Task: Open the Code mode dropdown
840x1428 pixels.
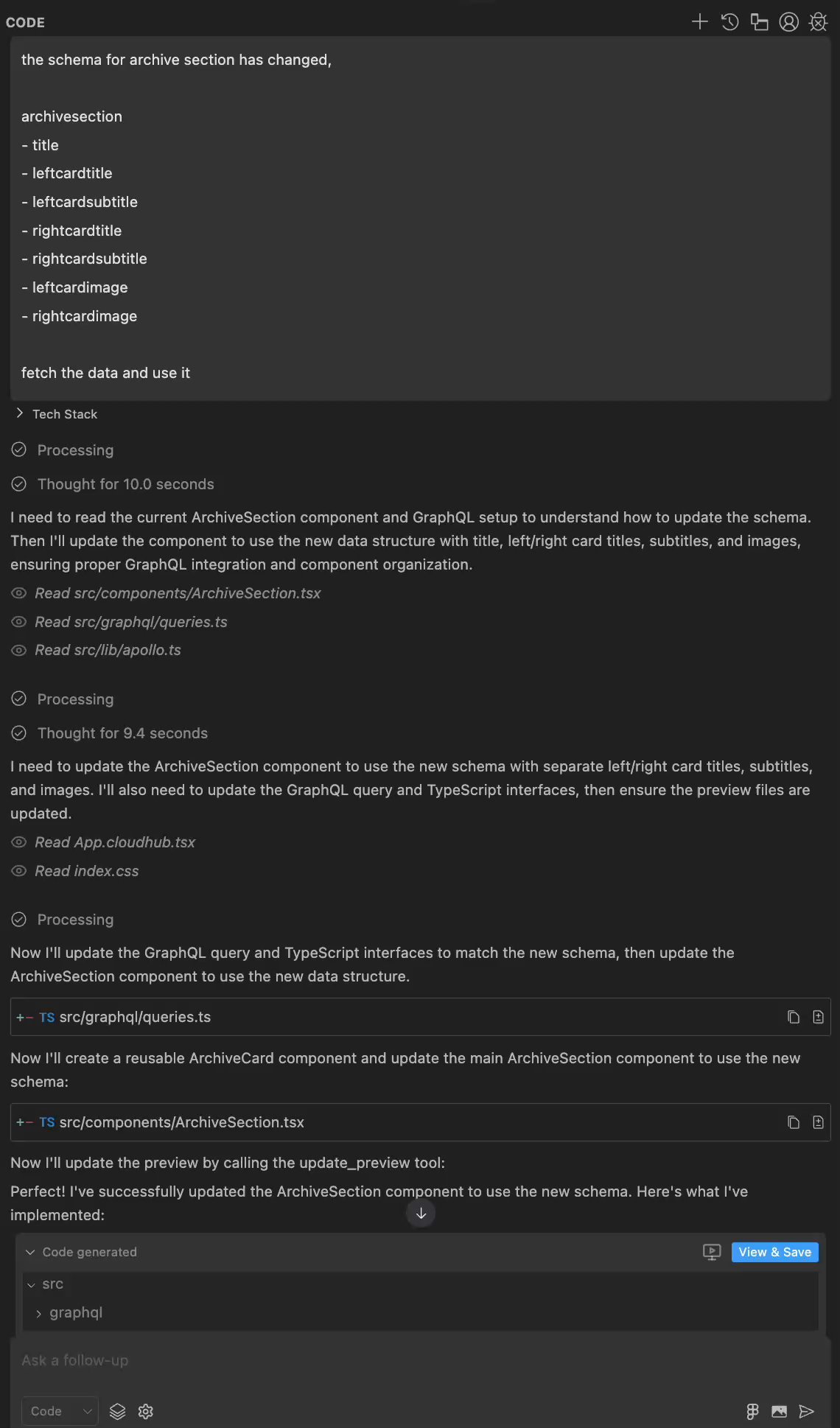Action: (x=60, y=1411)
